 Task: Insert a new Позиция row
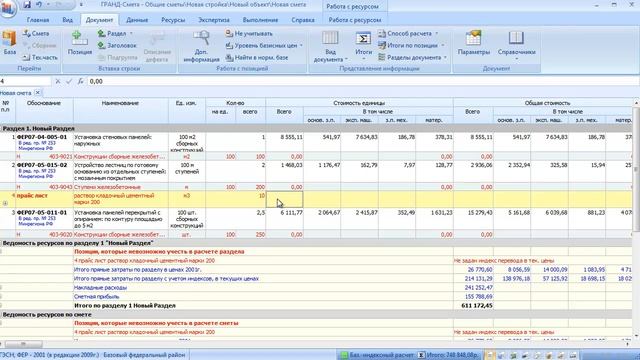click(x=80, y=43)
